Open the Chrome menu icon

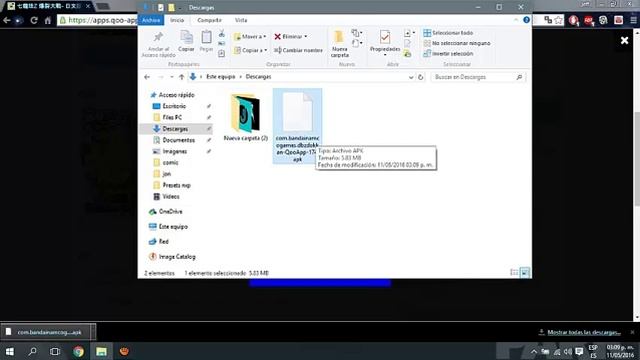(633, 20)
